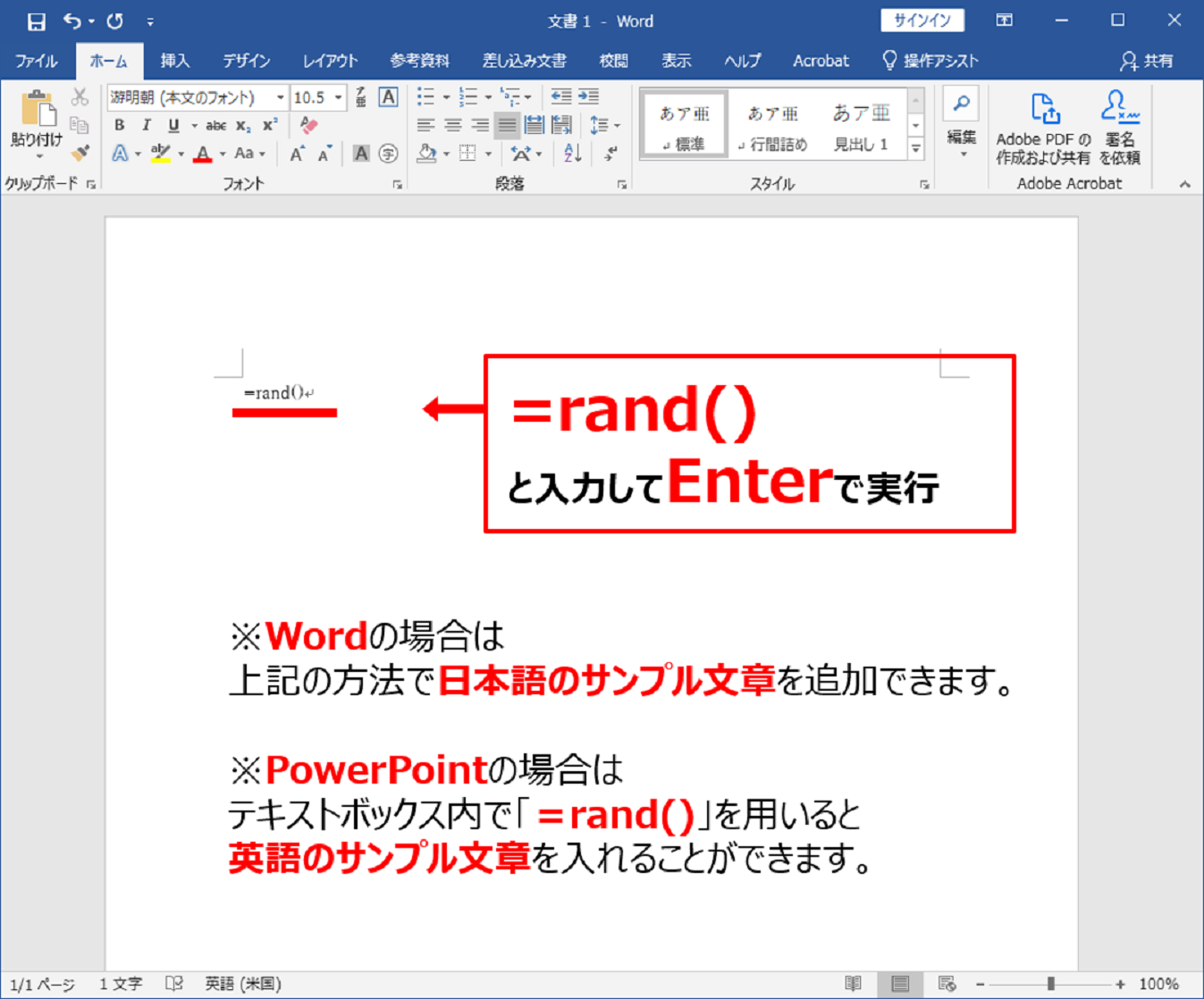Save the document using the floppy disk icon
The height and width of the screenshot is (999, 1204).
tap(36, 21)
